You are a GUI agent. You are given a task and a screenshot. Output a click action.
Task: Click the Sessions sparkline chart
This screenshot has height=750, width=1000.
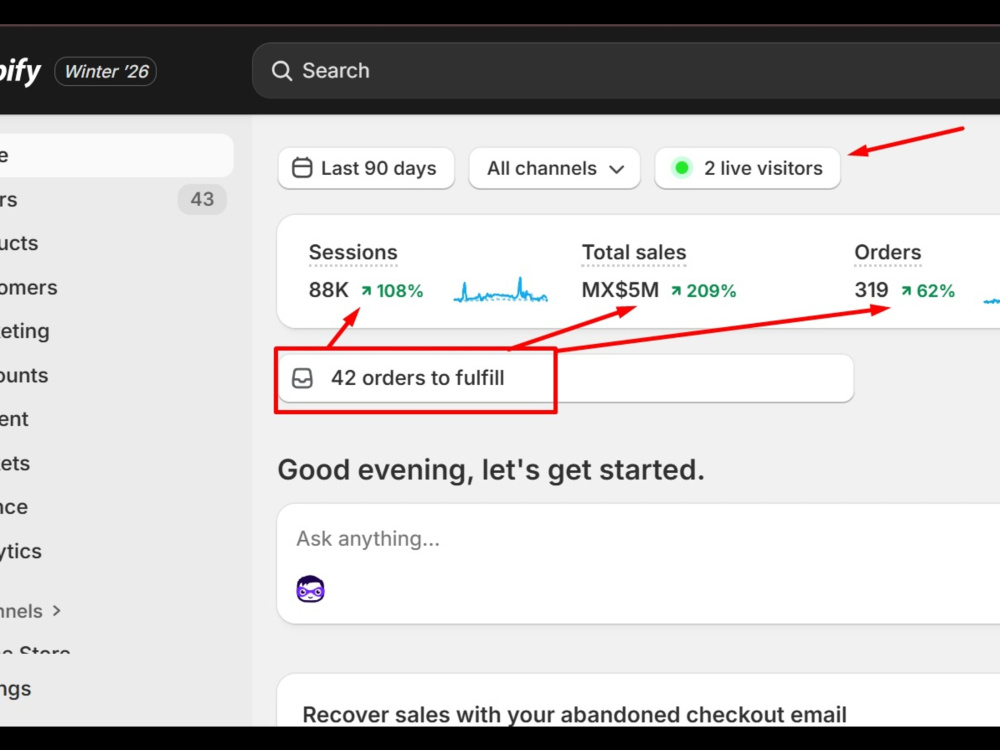click(501, 290)
